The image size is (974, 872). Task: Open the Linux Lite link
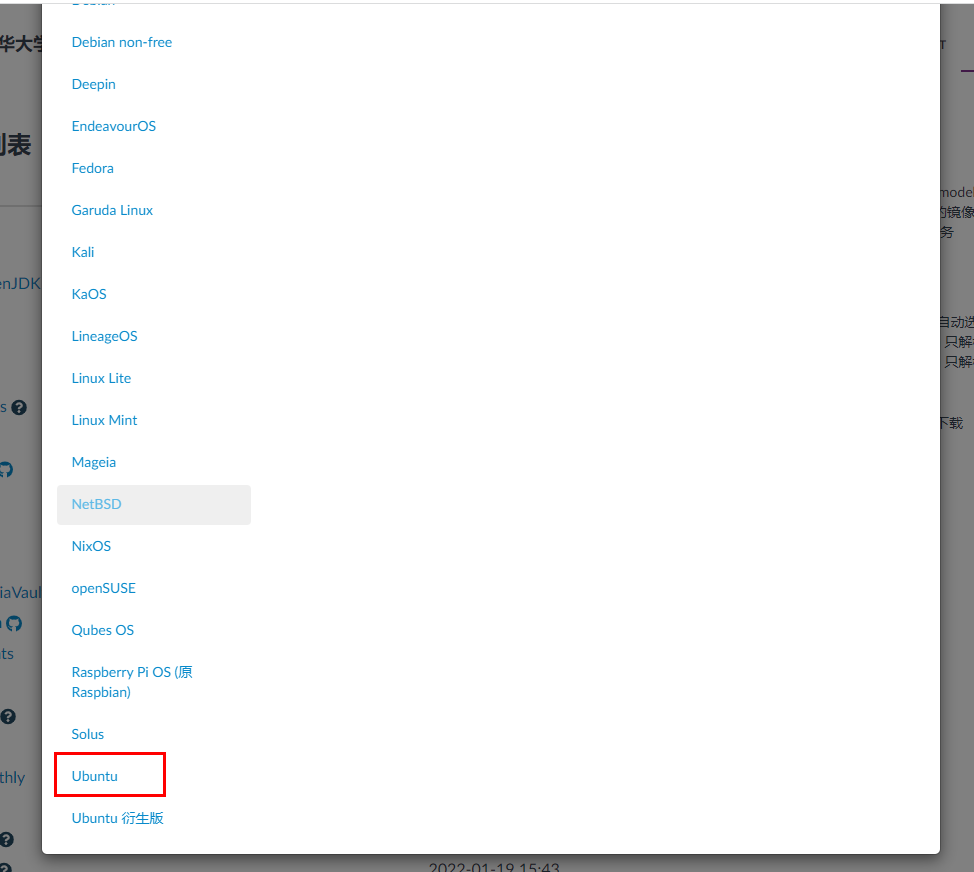101,378
